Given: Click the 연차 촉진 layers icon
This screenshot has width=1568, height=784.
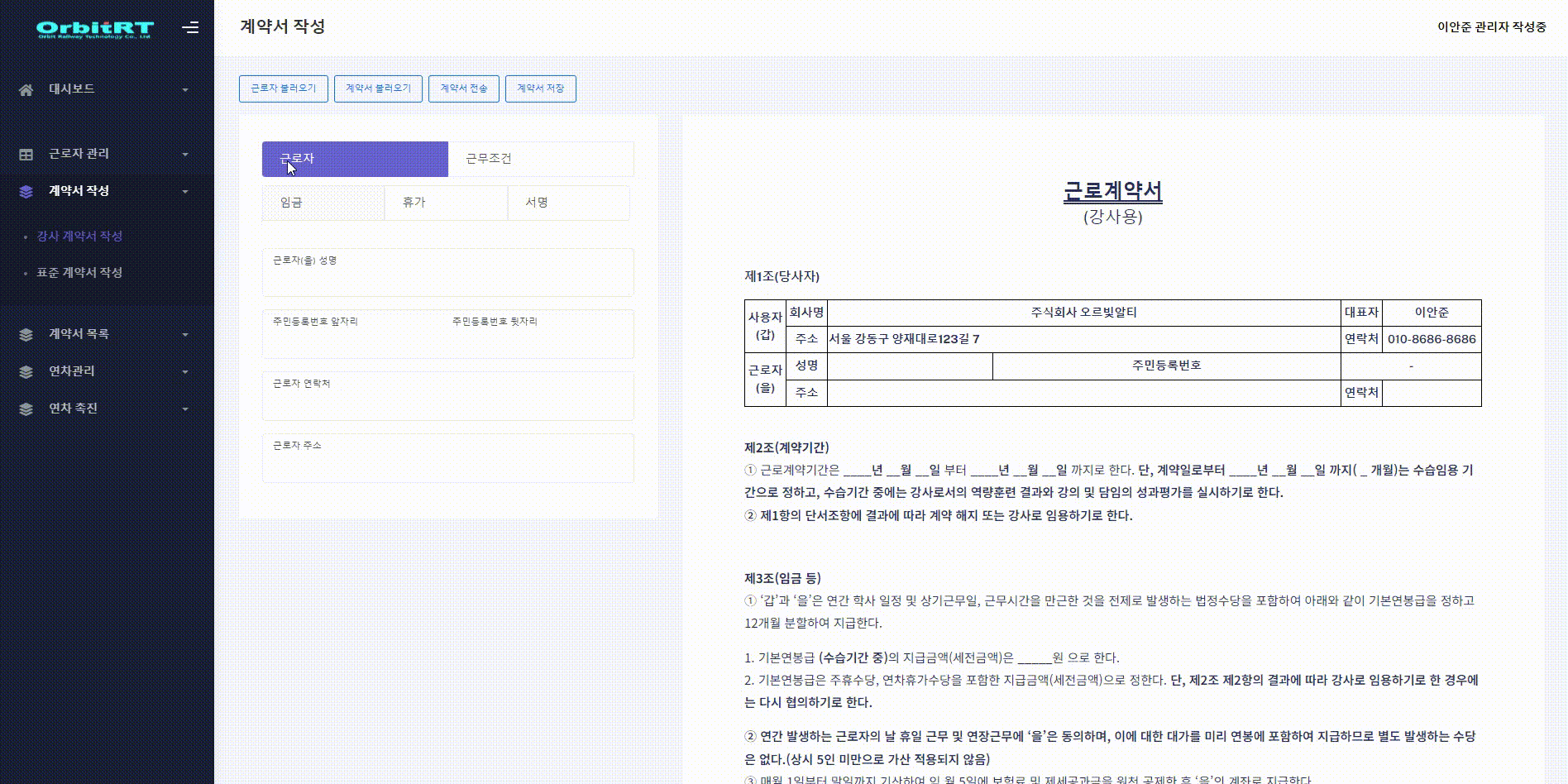Looking at the screenshot, I should pyautogui.click(x=26, y=409).
